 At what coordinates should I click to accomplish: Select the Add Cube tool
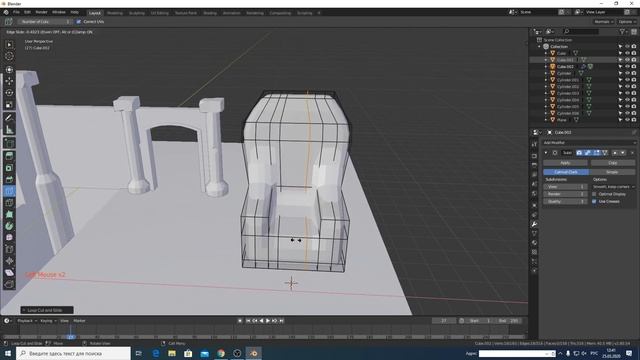[x=9, y=143]
